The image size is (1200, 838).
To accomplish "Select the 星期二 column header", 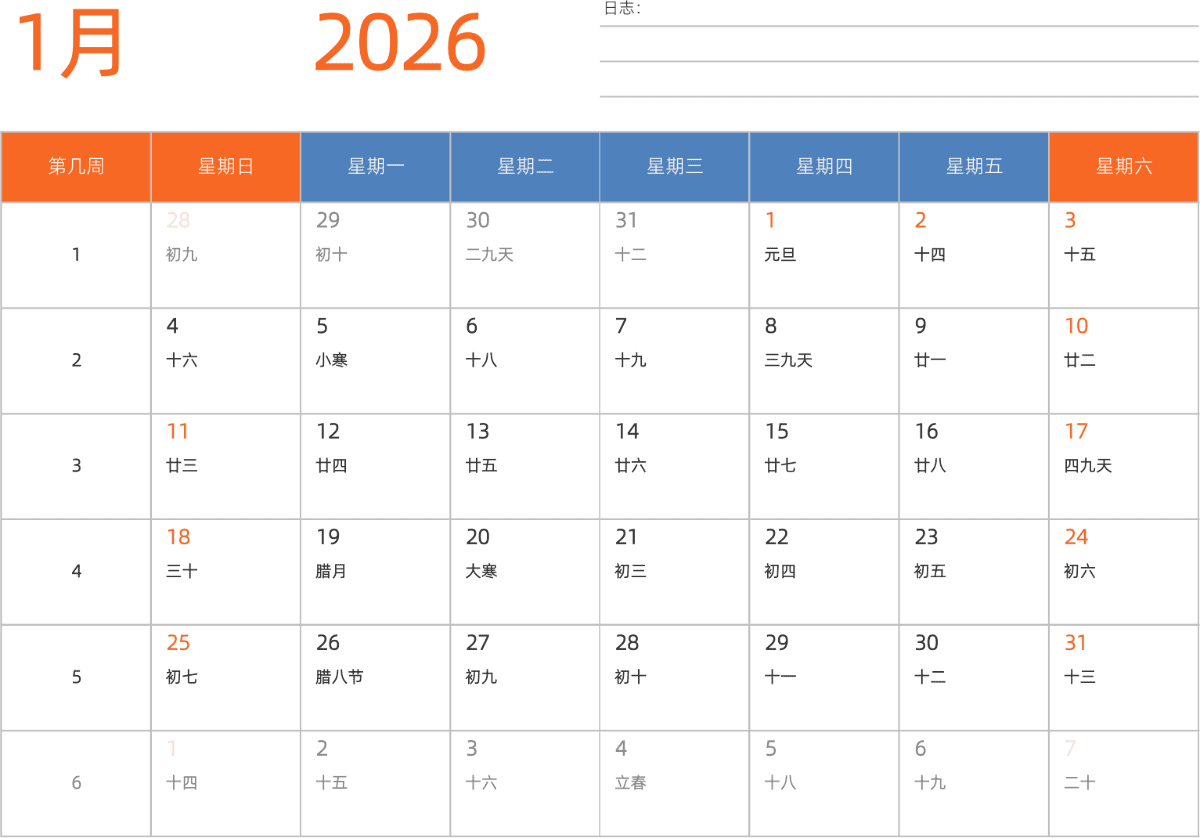I will (525, 167).
